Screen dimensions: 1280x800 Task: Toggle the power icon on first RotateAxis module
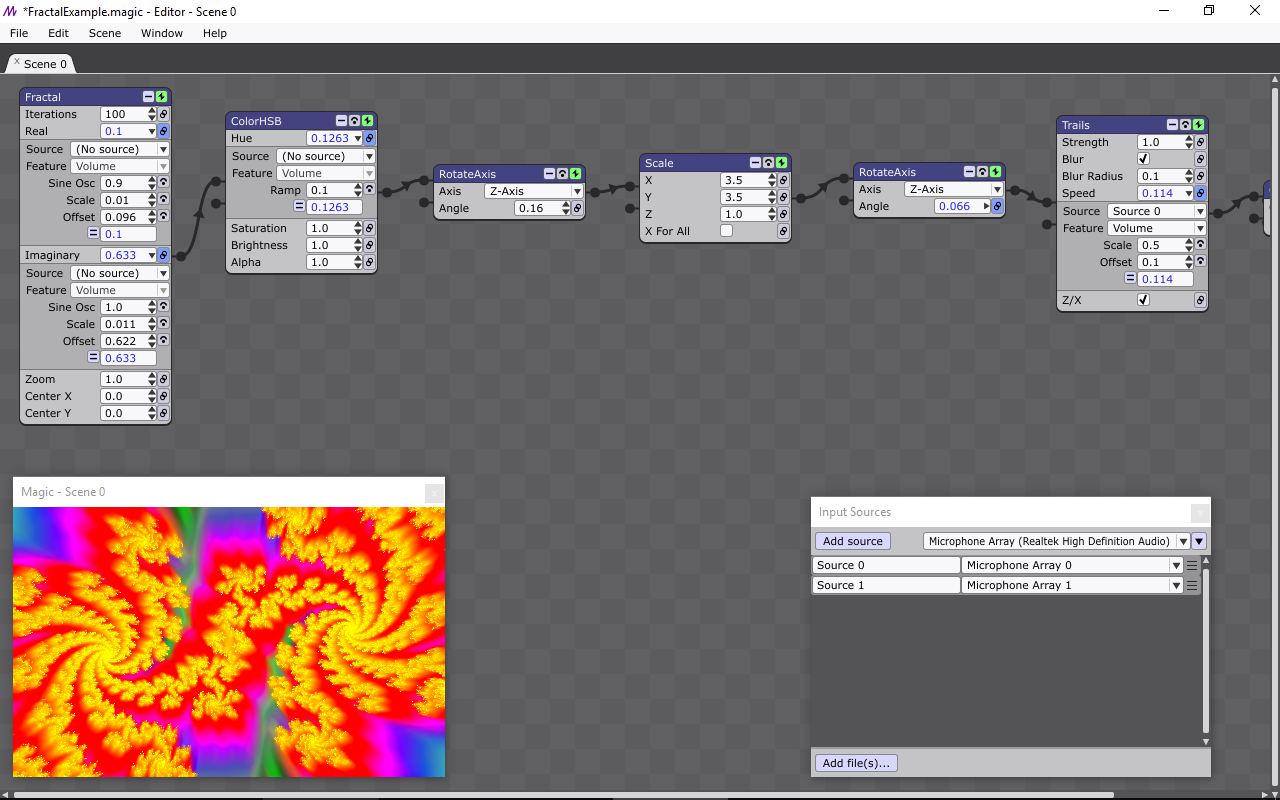(x=575, y=174)
